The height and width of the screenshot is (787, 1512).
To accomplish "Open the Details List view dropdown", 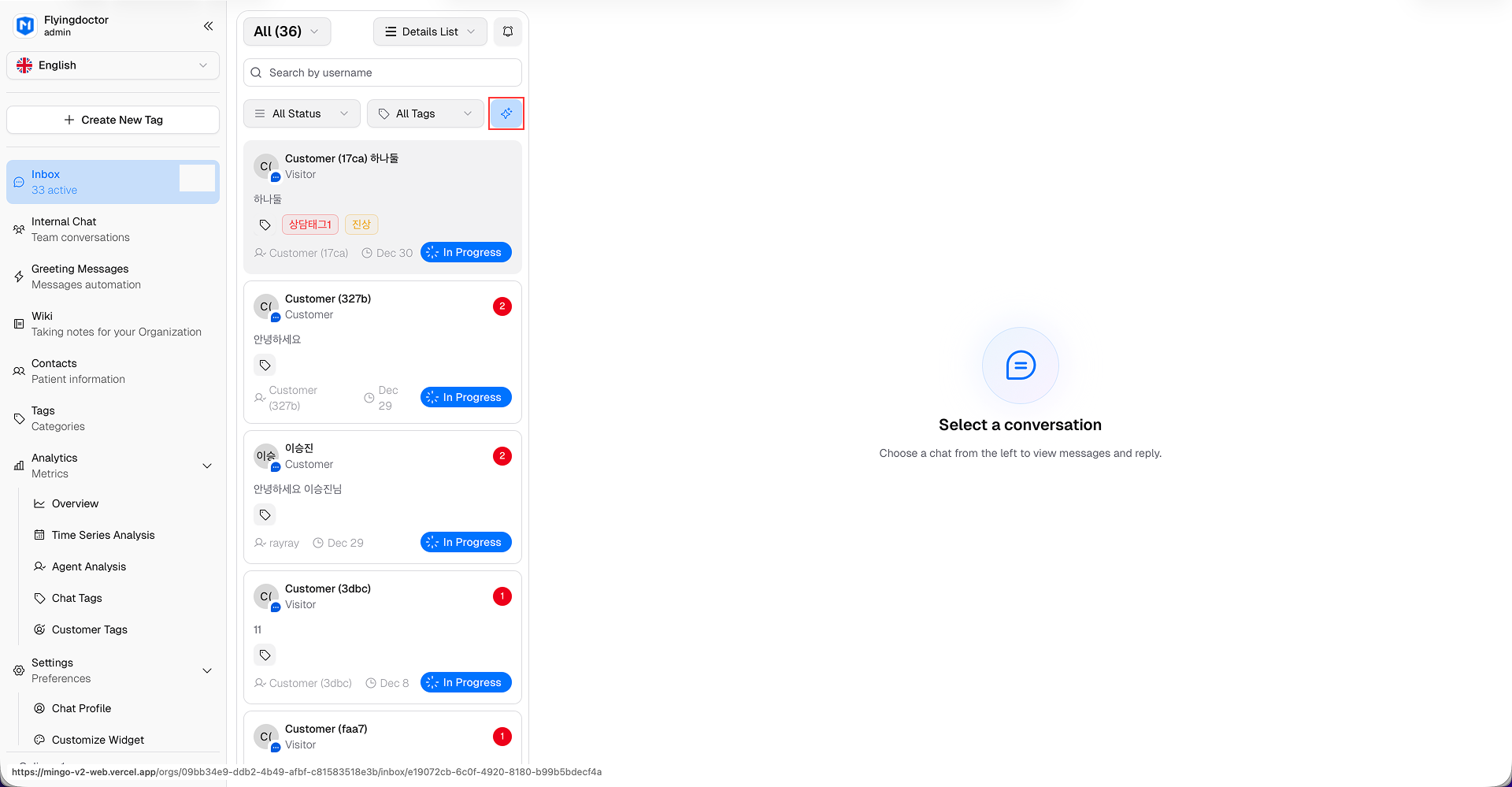I will (430, 32).
